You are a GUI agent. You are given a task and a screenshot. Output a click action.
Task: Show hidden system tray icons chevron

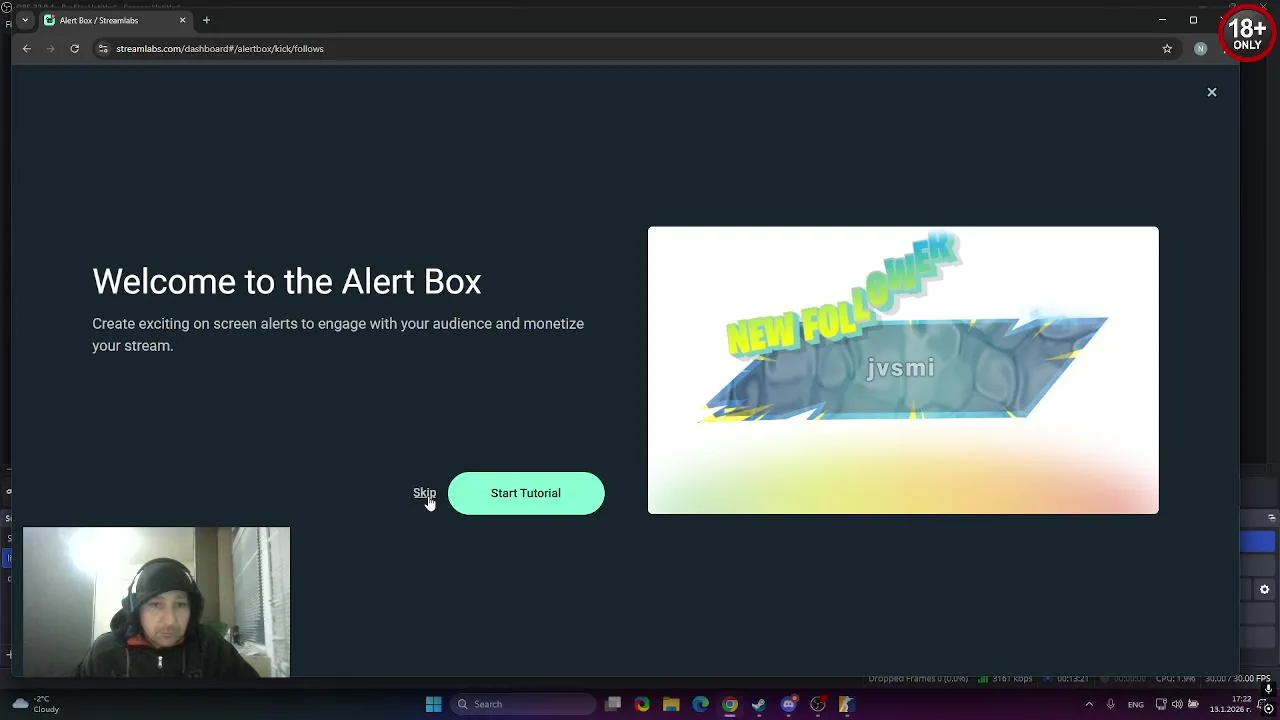tap(1090, 704)
